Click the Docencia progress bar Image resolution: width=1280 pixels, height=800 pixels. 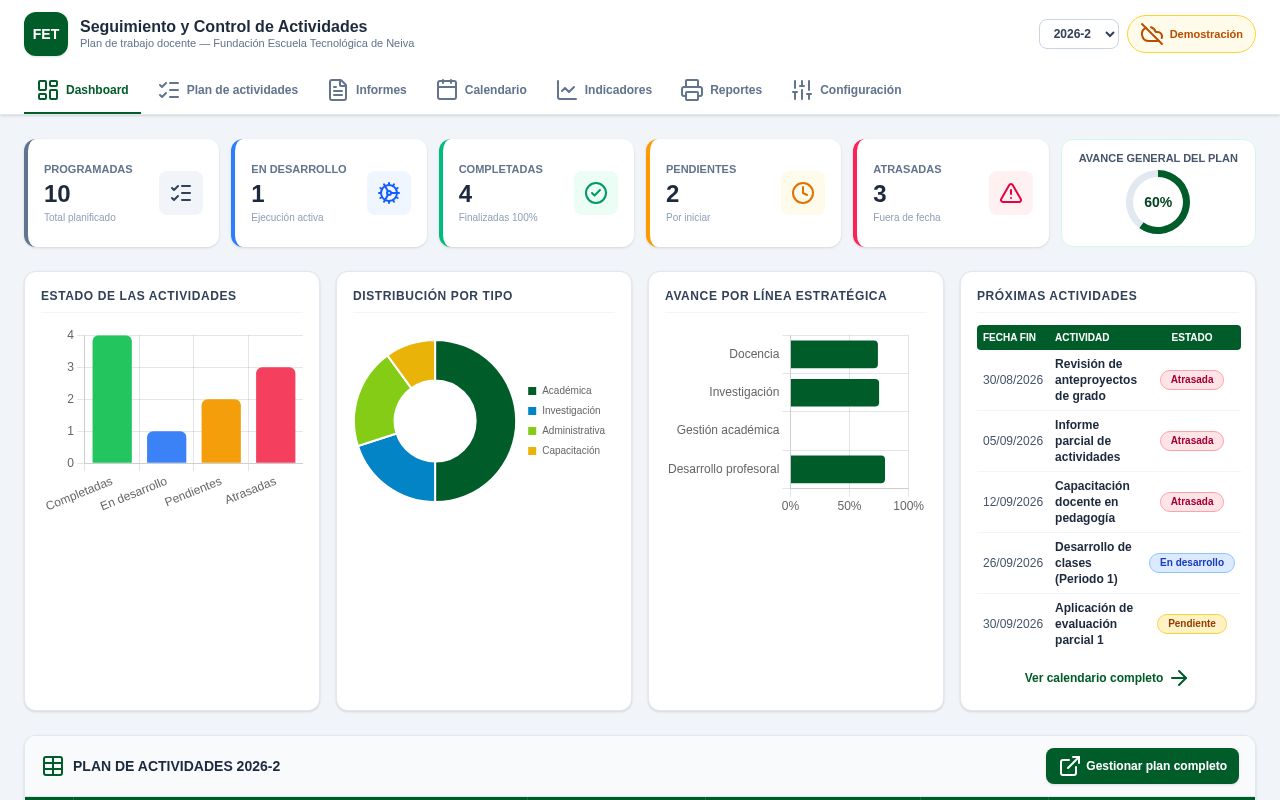click(x=834, y=354)
